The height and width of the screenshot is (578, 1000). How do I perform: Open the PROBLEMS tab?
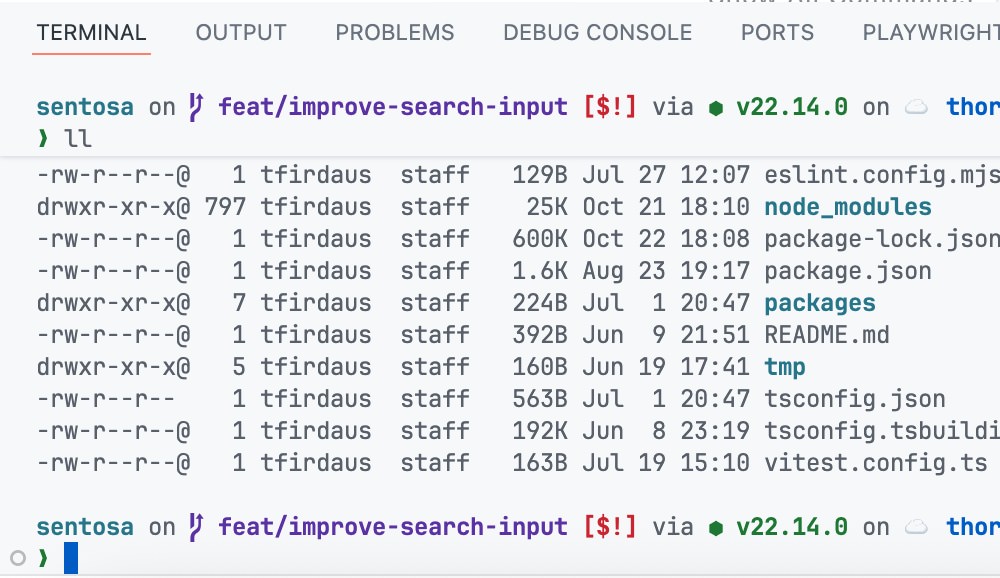tap(394, 32)
